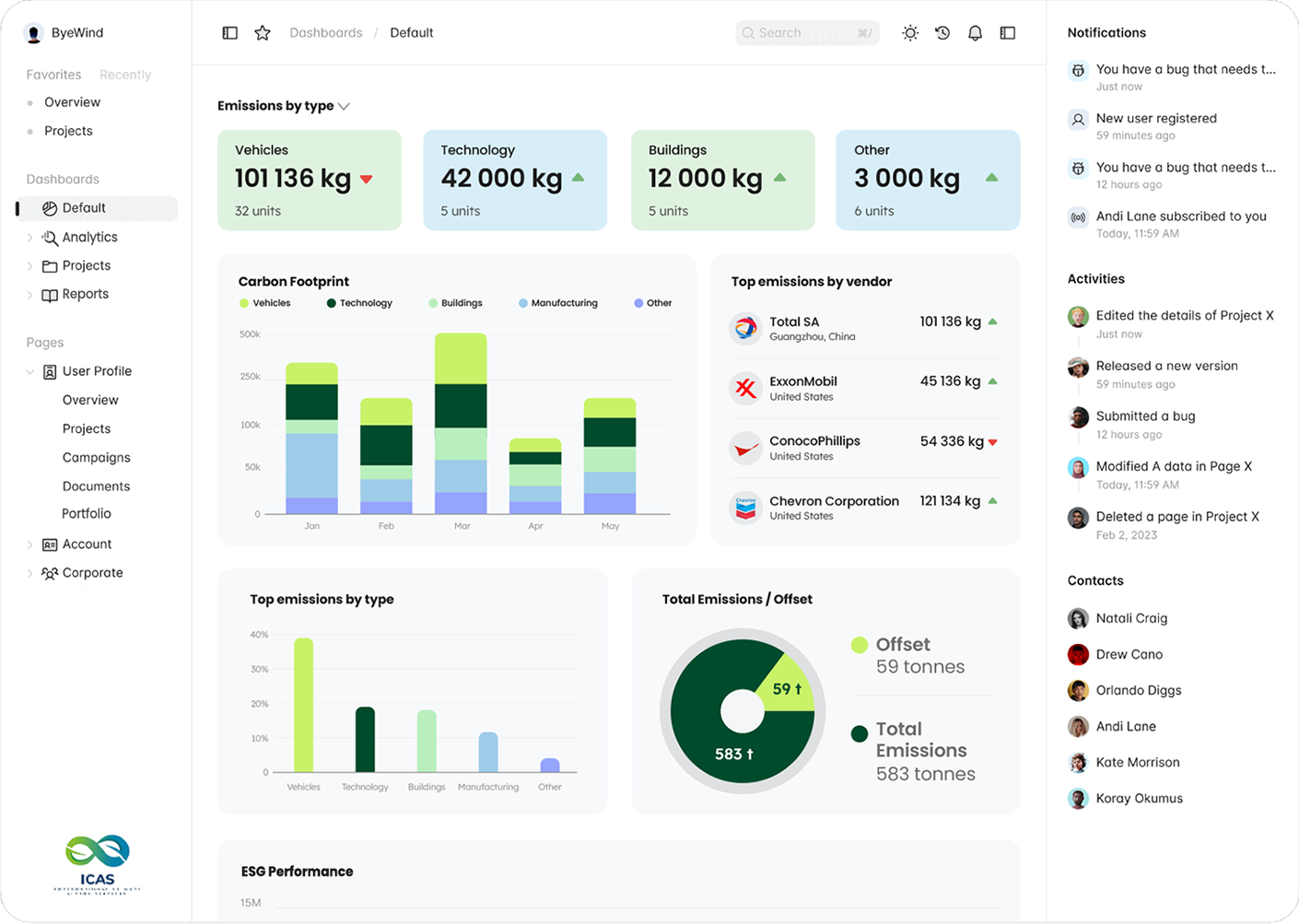
Task: Click the ExxonMobil vendor logo
Action: pyautogui.click(x=745, y=388)
